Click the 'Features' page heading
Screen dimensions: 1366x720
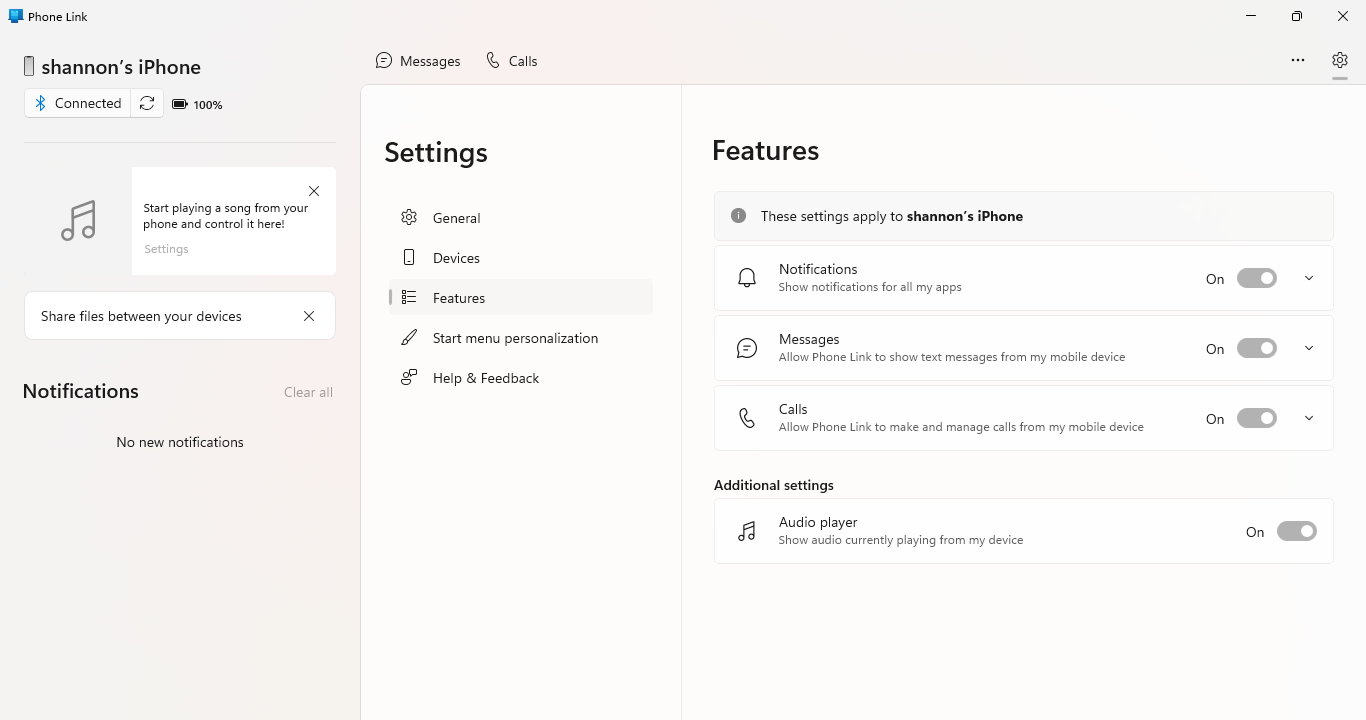click(766, 151)
